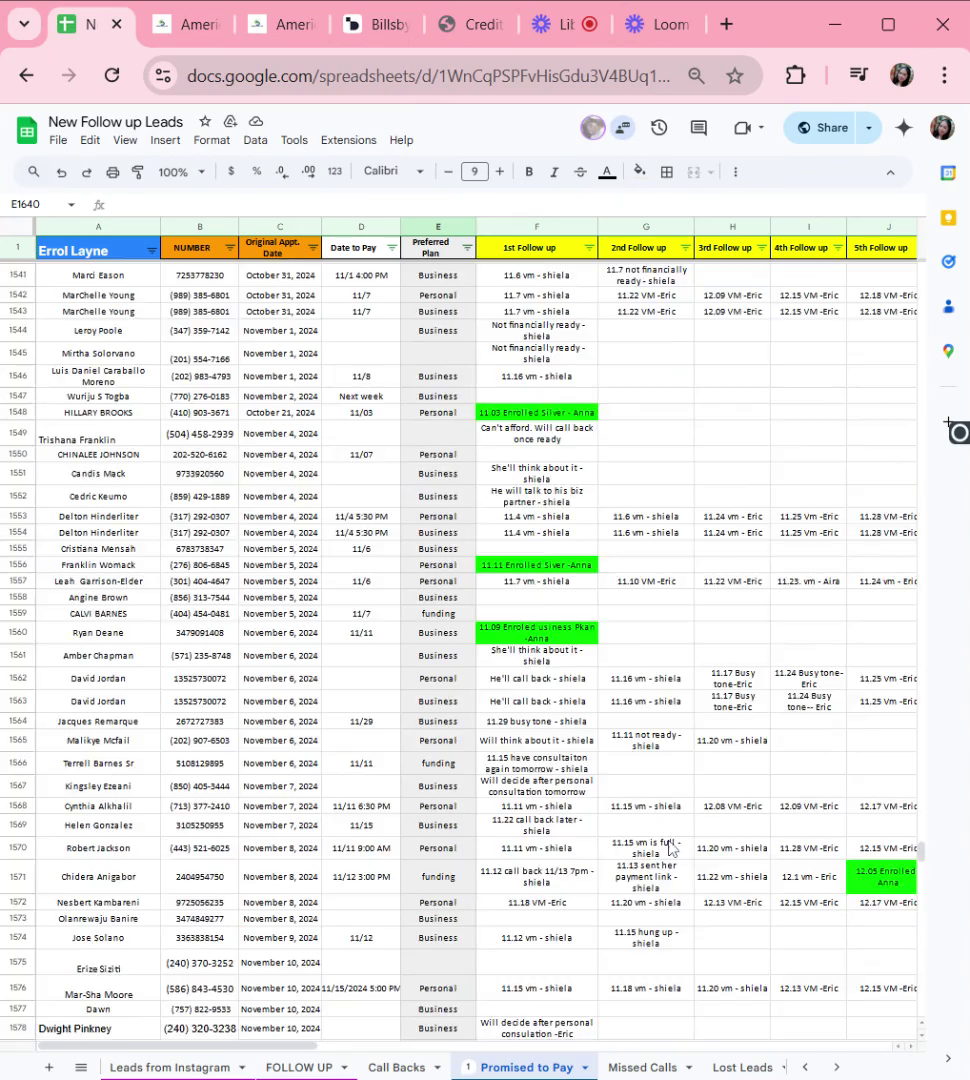Image resolution: width=970 pixels, height=1080 pixels.
Task: Click the search menus magnifier icon
Action: pos(33,172)
